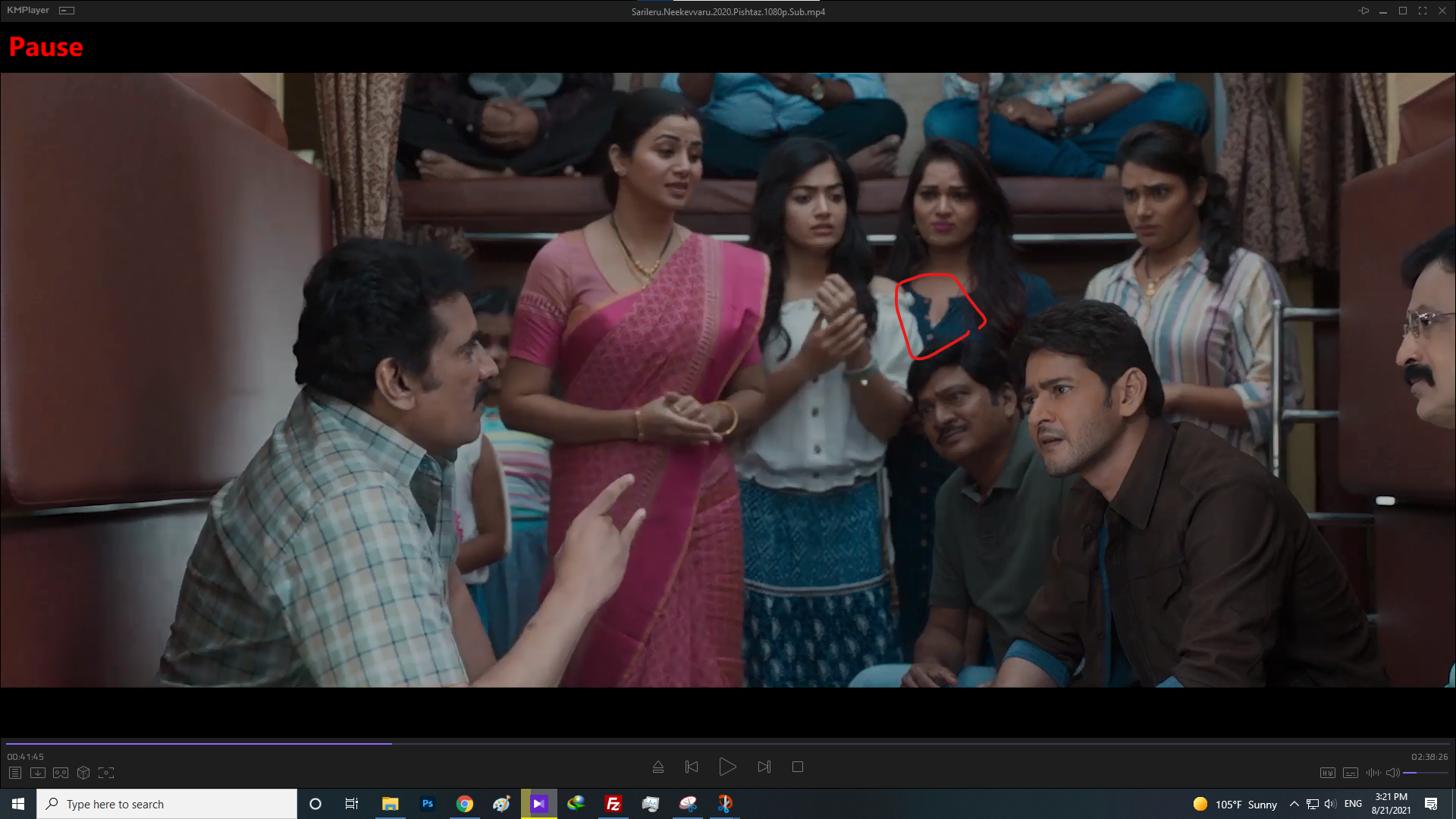
Task: Pin the player window on top
Action: [x=1363, y=11]
